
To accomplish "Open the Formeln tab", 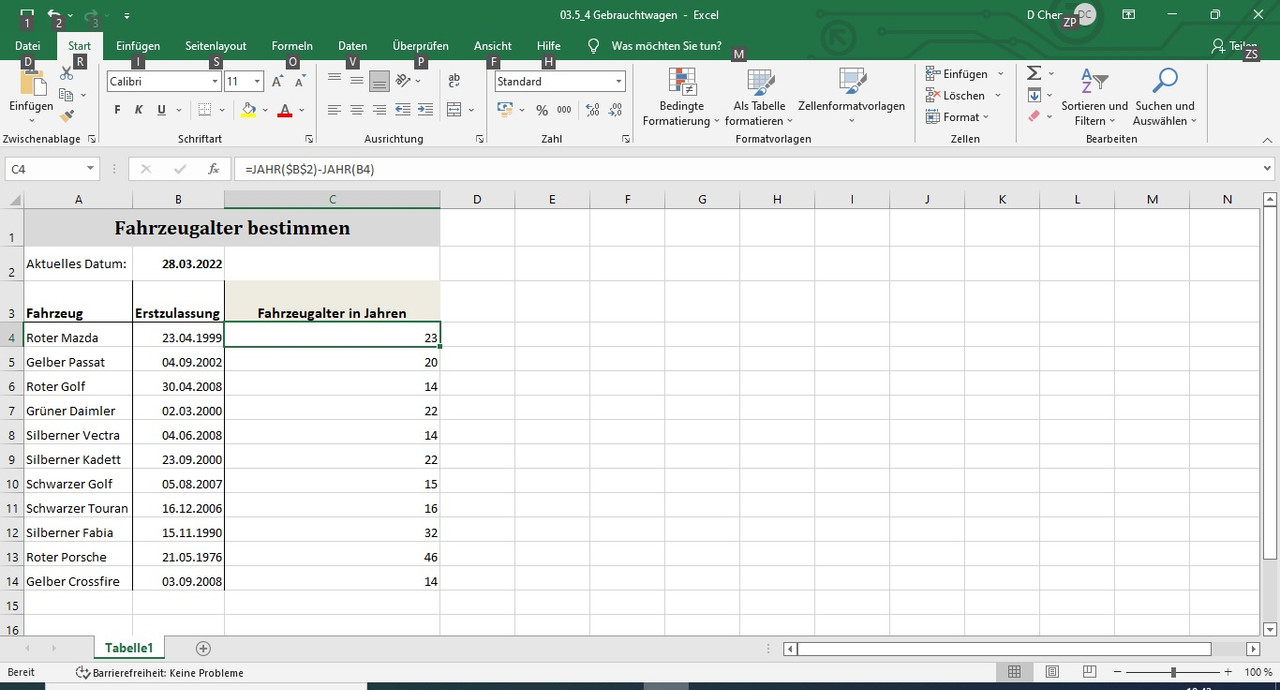I will click(292, 46).
